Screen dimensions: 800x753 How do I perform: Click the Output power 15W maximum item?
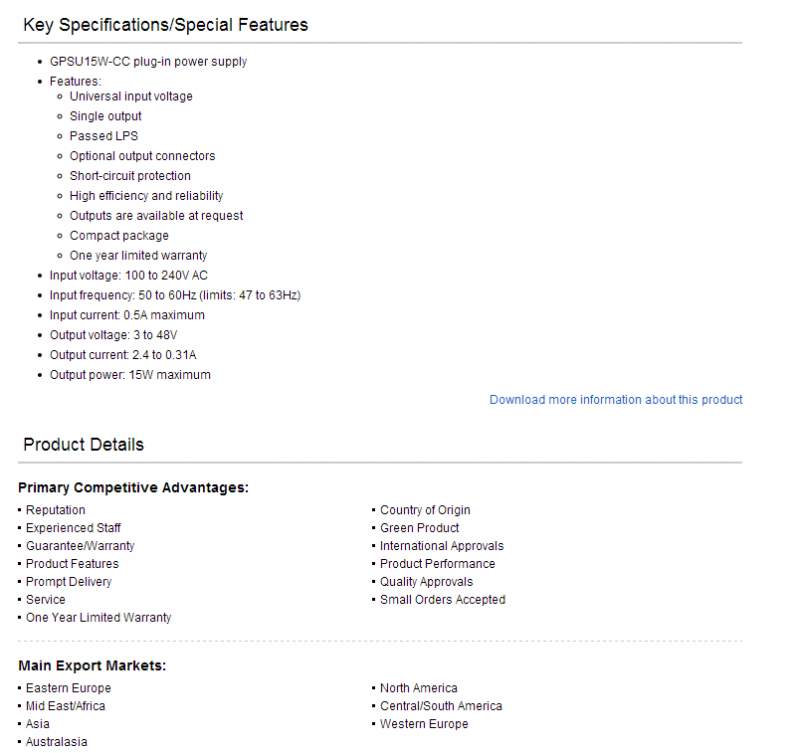tap(130, 375)
